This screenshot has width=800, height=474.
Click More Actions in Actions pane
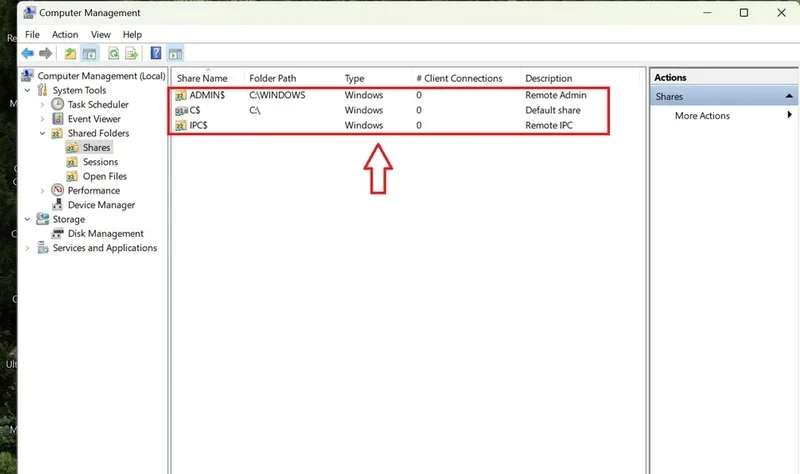[x=702, y=115]
